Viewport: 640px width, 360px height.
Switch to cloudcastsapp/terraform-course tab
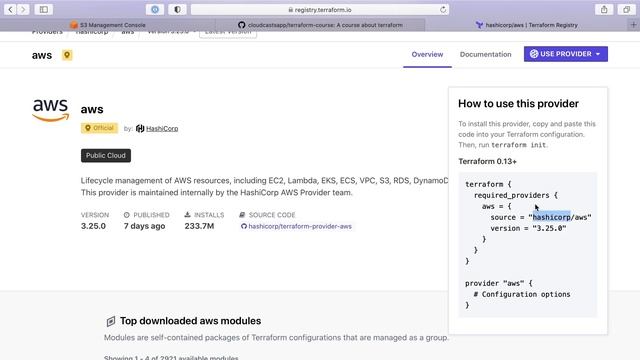pos(320,25)
